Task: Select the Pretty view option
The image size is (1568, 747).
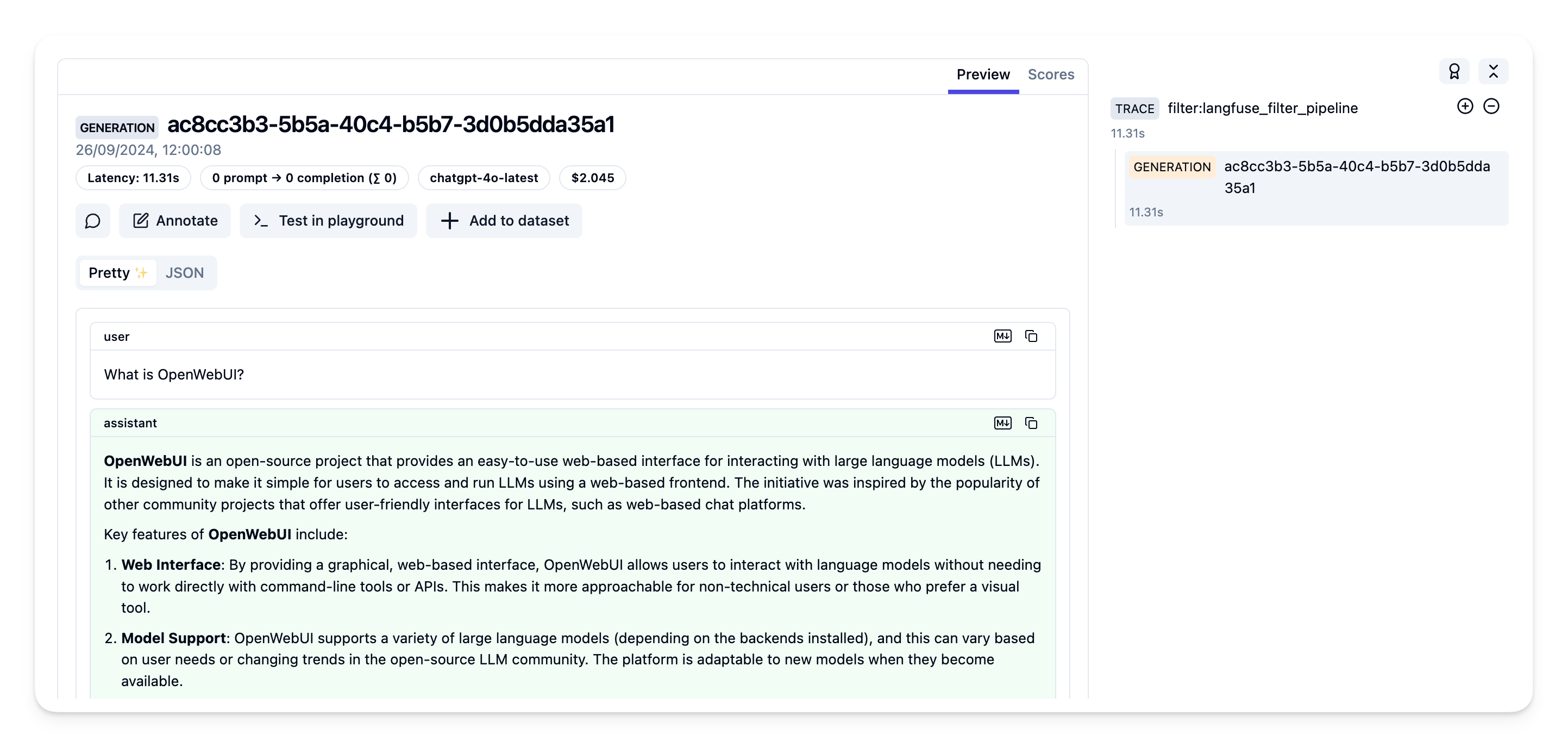Action: [117, 273]
